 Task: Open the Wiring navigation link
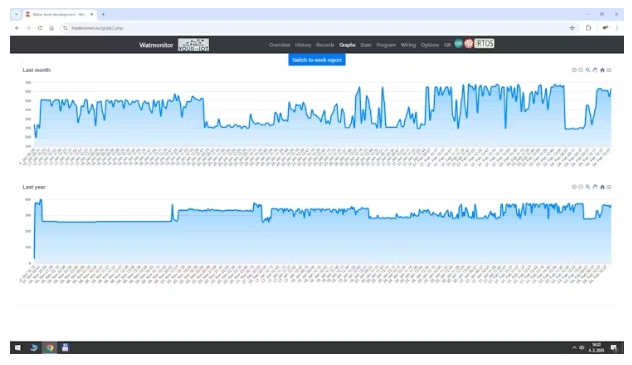click(x=408, y=45)
